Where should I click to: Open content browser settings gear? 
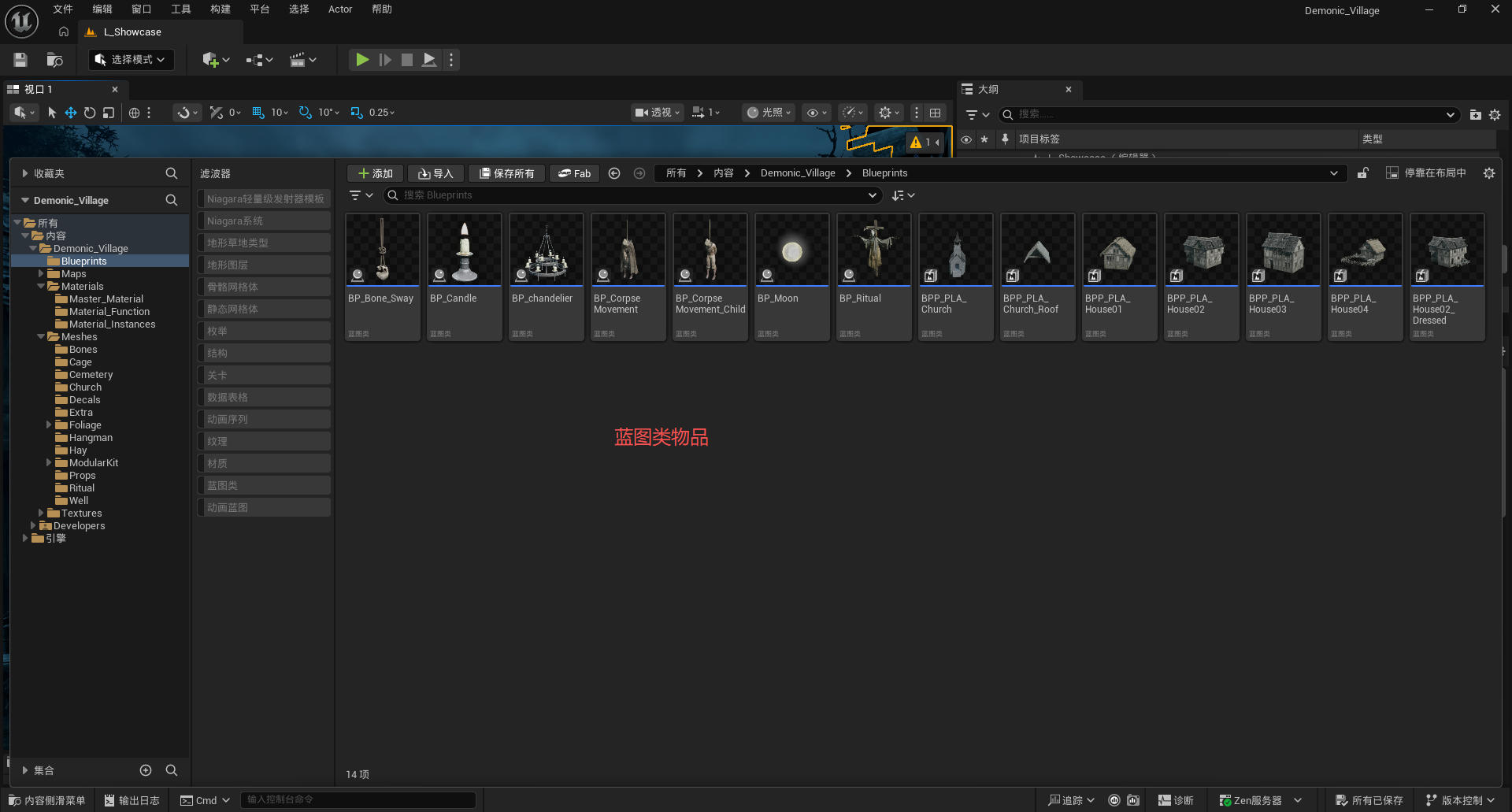(1488, 173)
